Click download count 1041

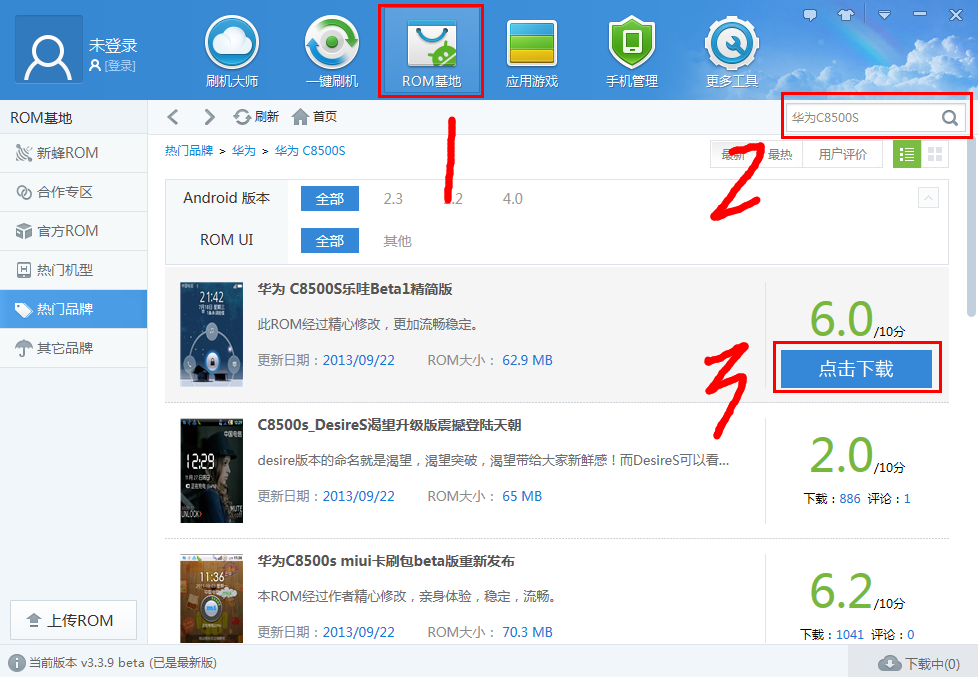click(850, 635)
